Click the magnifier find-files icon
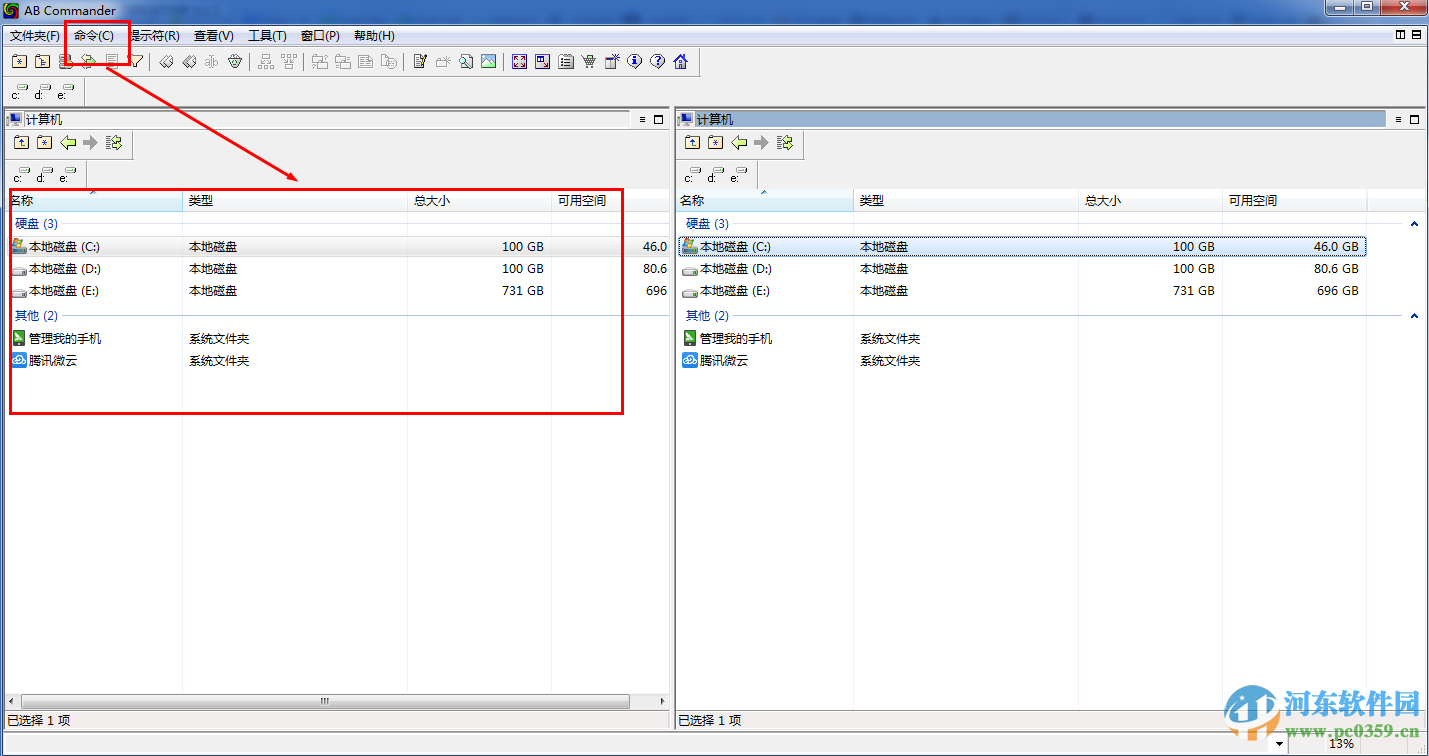This screenshot has width=1429, height=756. tap(466, 62)
